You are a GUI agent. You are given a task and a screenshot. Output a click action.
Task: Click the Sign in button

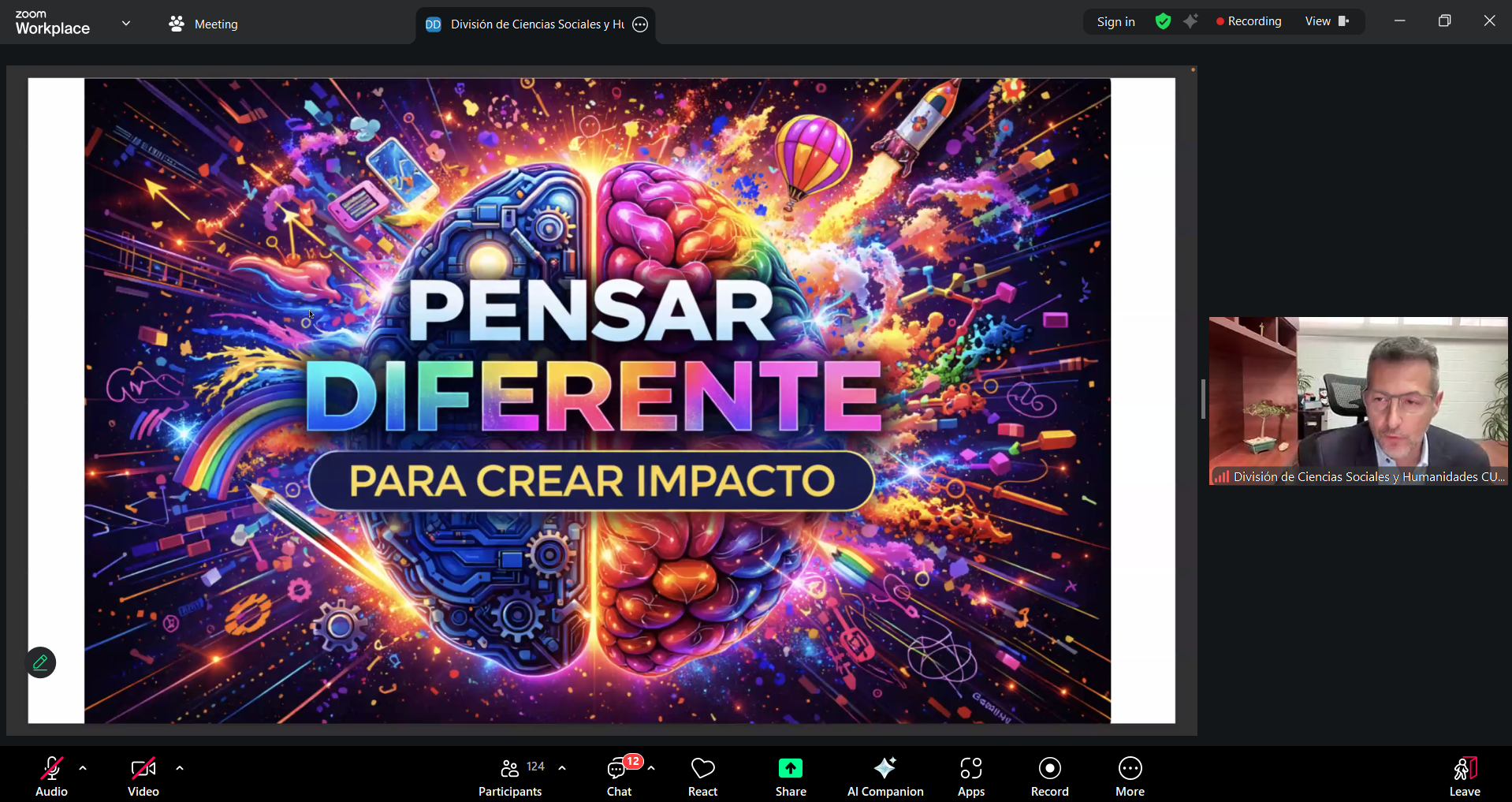1115,21
